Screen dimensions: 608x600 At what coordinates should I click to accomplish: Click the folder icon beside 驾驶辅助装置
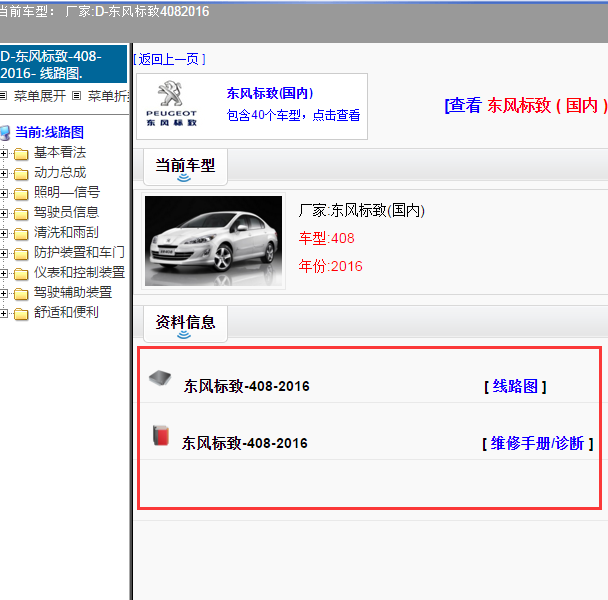point(21,294)
